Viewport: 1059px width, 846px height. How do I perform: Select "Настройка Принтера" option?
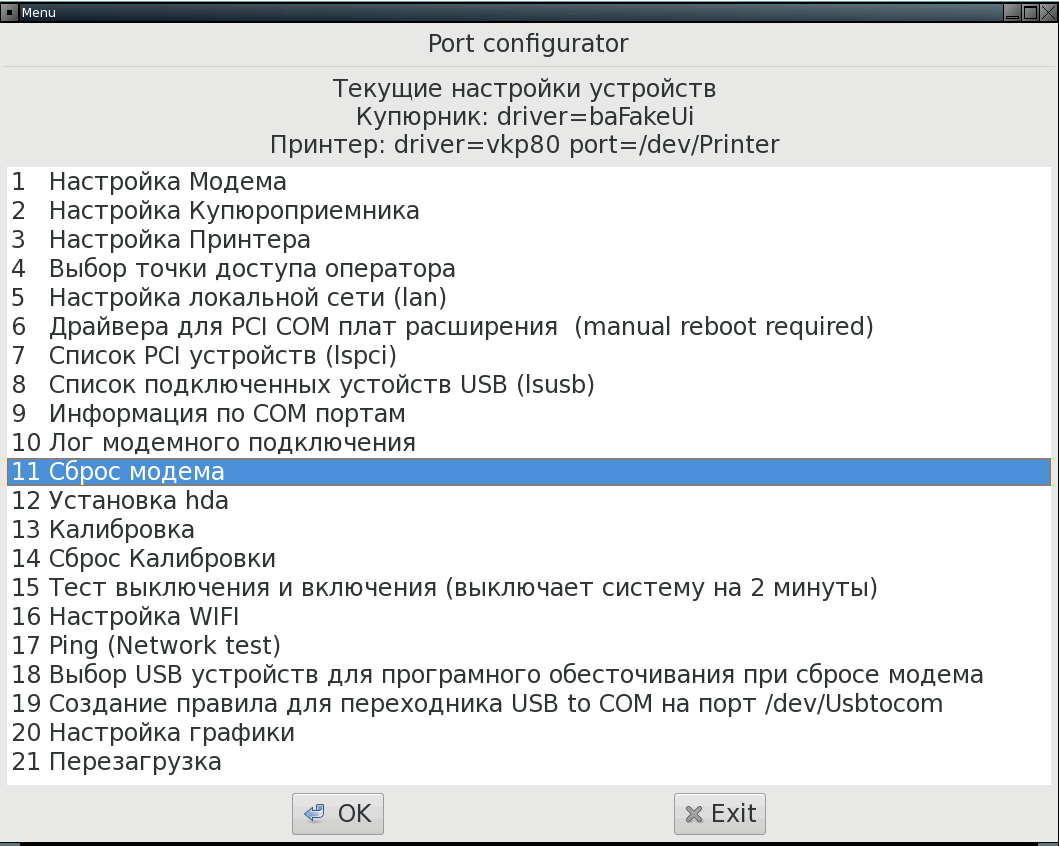pos(179,240)
